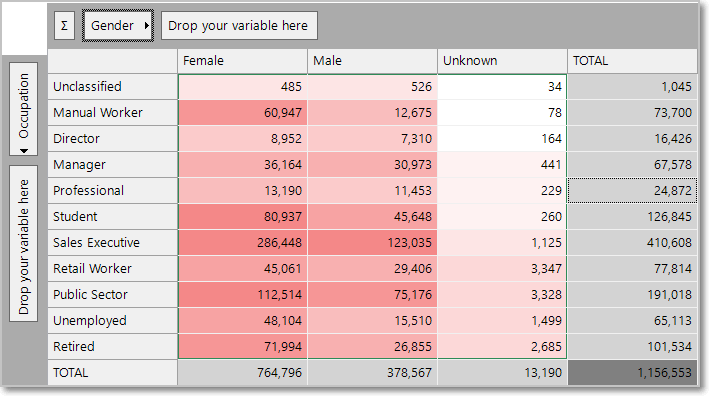Select the Retired row header

(x=113, y=347)
